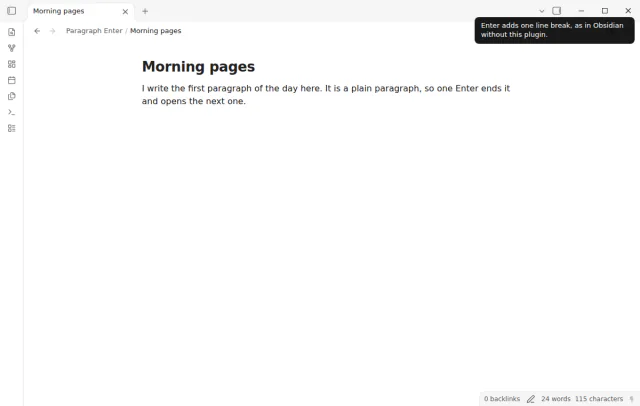The width and height of the screenshot is (640, 406).
Task: Navigate forward with the right arrow
Action: (x=52, y=31)
